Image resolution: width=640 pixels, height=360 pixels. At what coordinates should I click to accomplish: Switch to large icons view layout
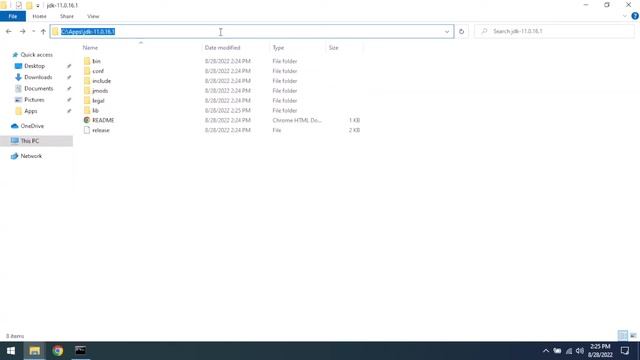633,336
